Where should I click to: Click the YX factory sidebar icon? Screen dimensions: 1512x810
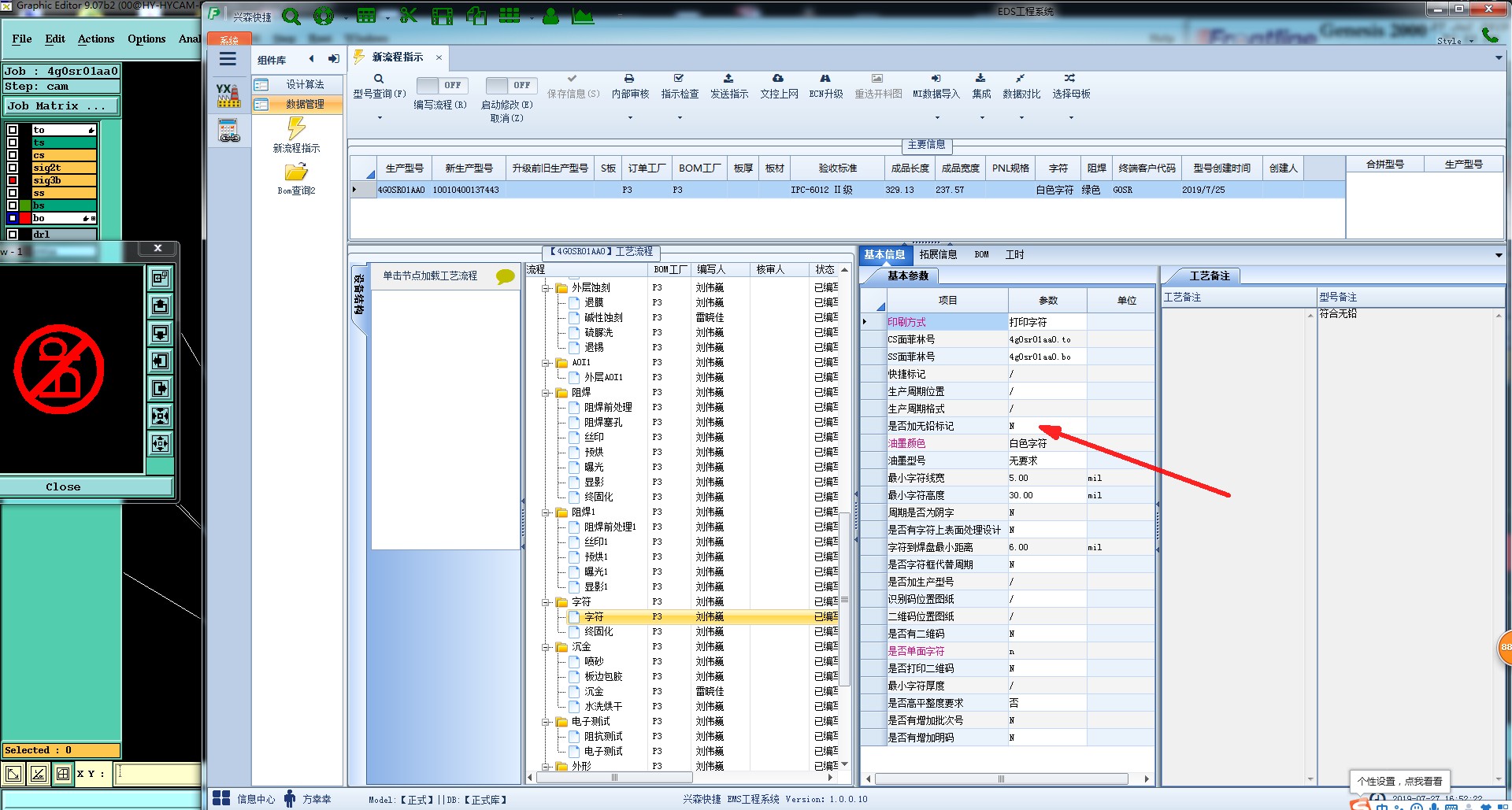[x=228, y=95]
